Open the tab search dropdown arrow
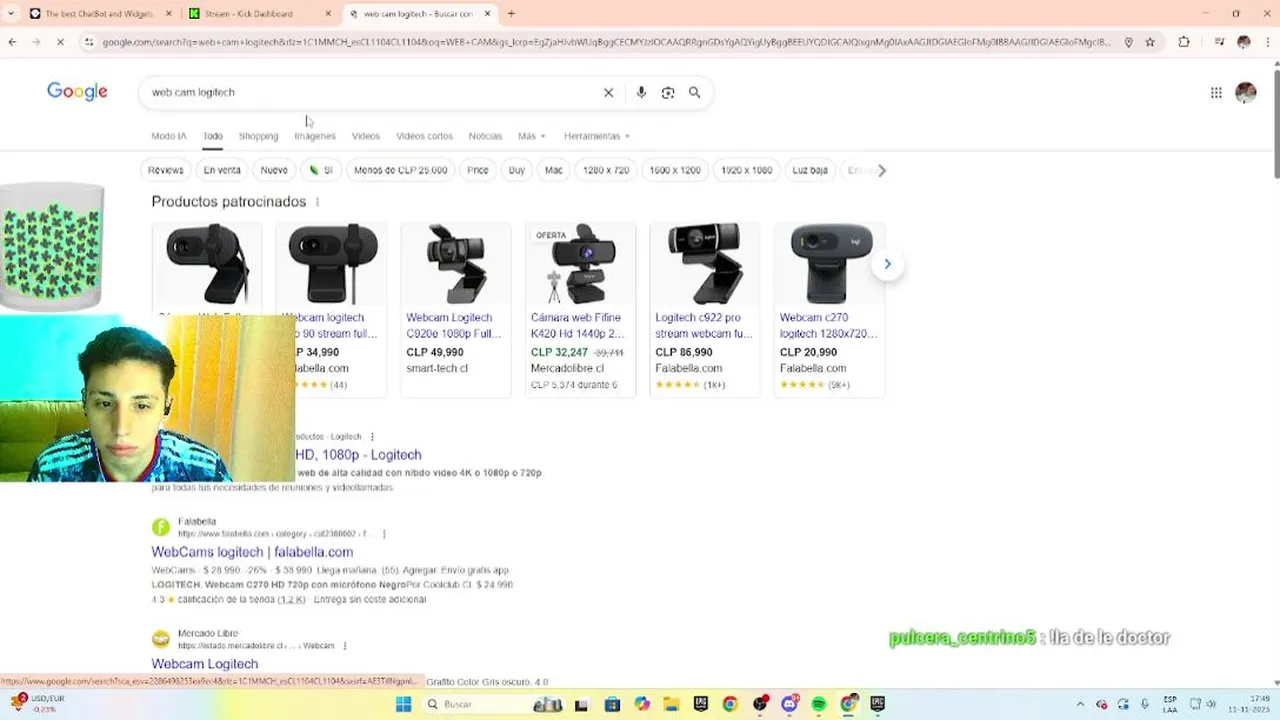This screenshot has width=1280, height=720. coord(11,14)
